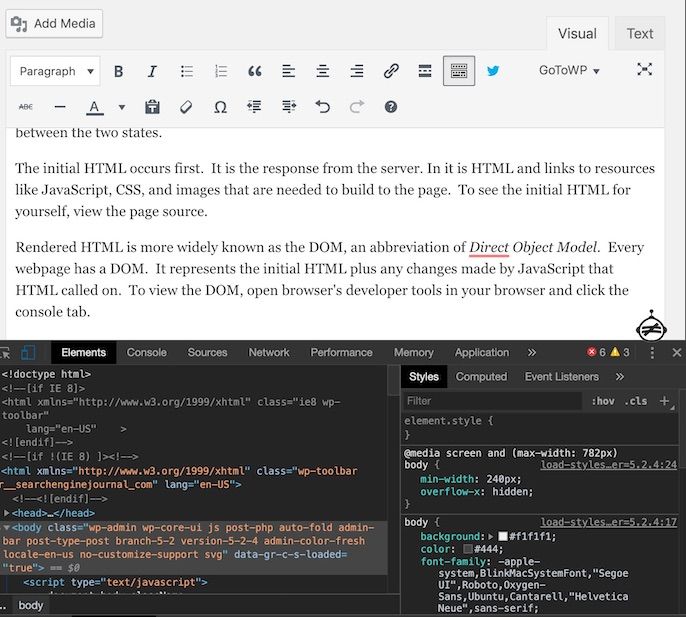Select the Event Listeners sidebar tab
Image resolution: width=686 pixels, height=617 pixels.
point(561,377)
